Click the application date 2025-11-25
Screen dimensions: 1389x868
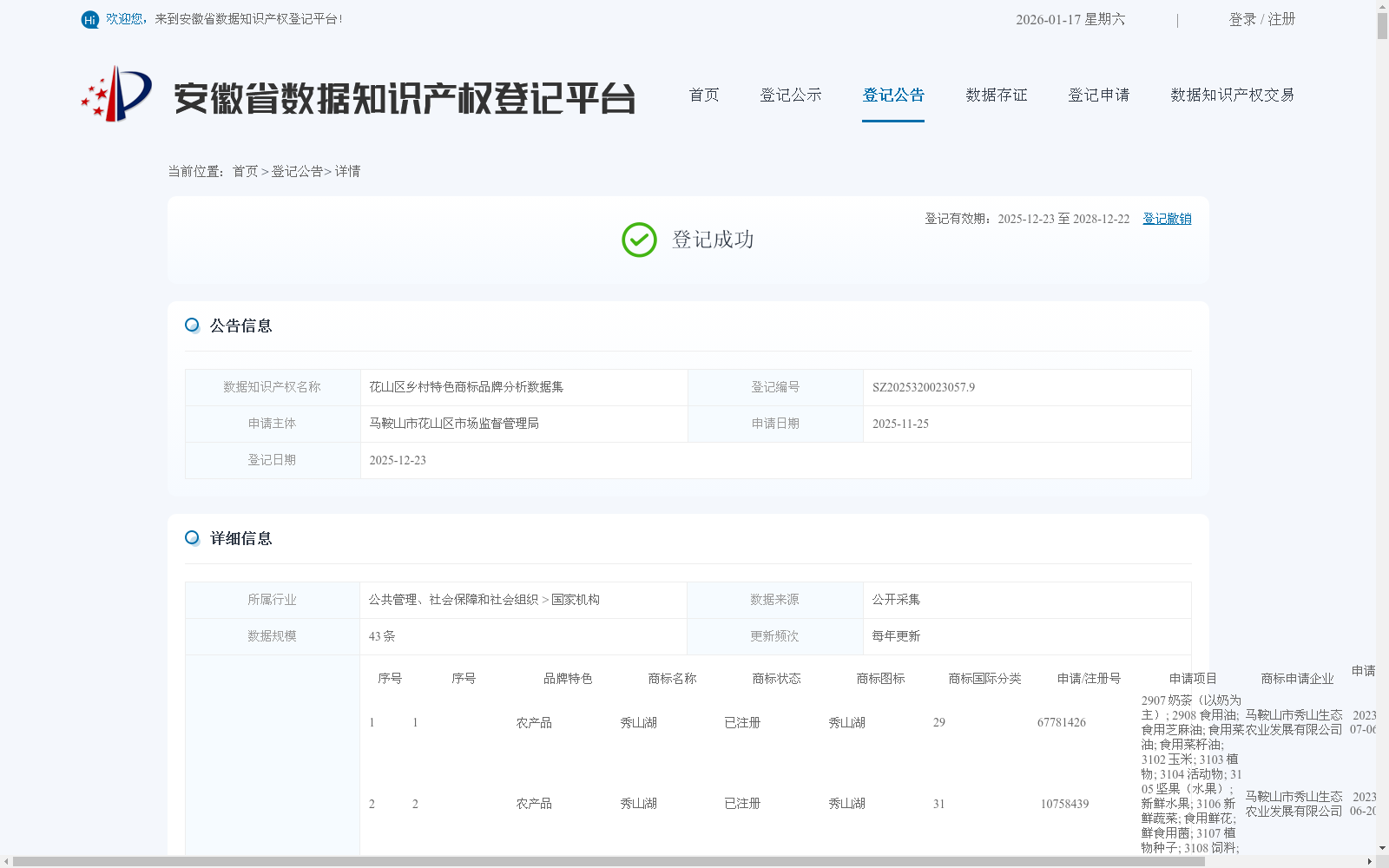pyautogui.click(x=900, y=424)
